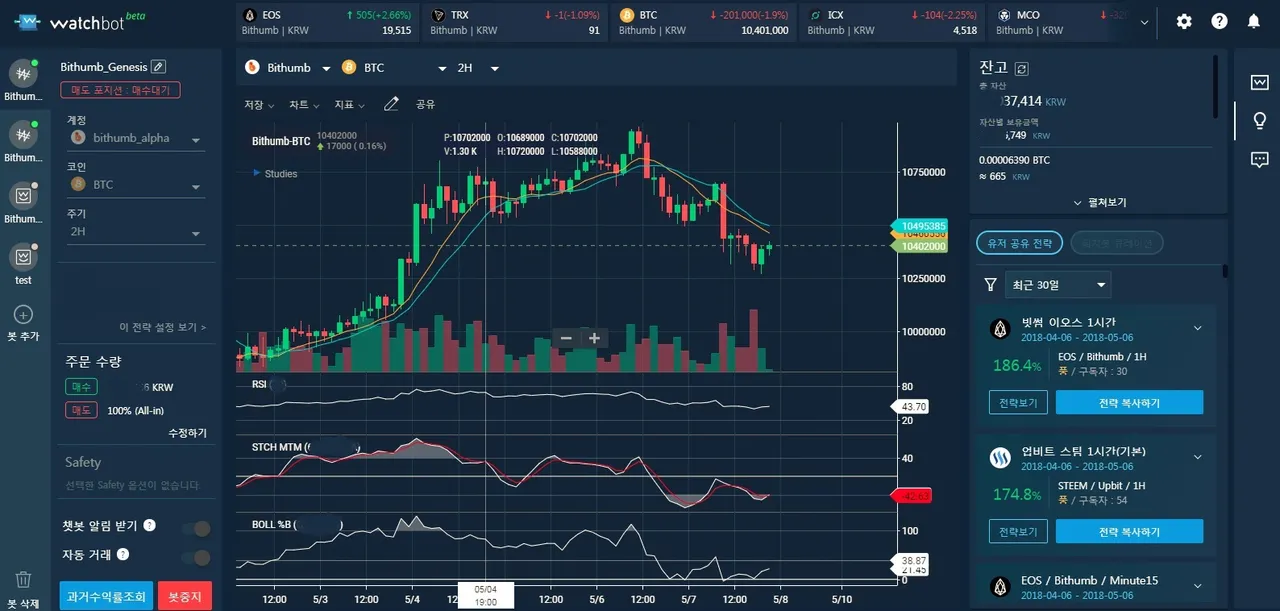Click 과거수익률조회 button
The height and width of the screenshot is (611, 1280).
(106, 597)
